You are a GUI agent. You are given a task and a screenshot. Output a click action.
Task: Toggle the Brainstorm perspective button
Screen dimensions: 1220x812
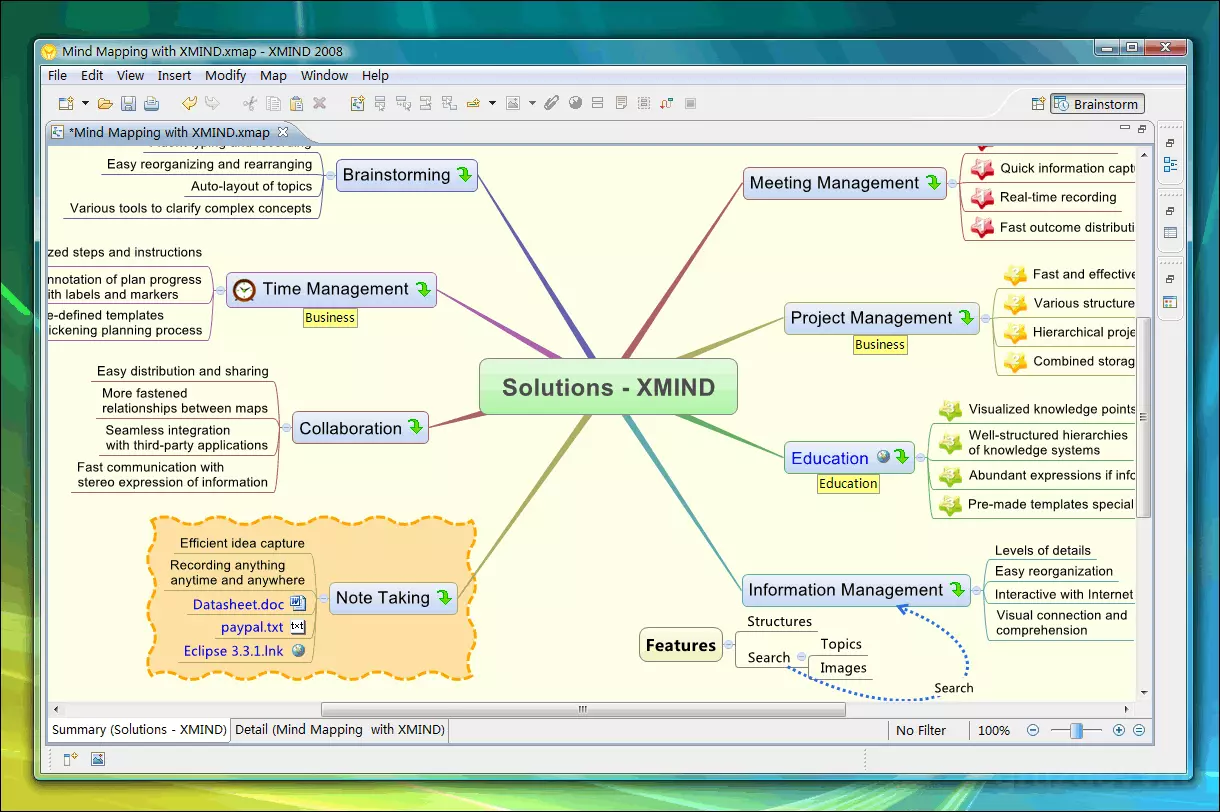click(1097, 104)
